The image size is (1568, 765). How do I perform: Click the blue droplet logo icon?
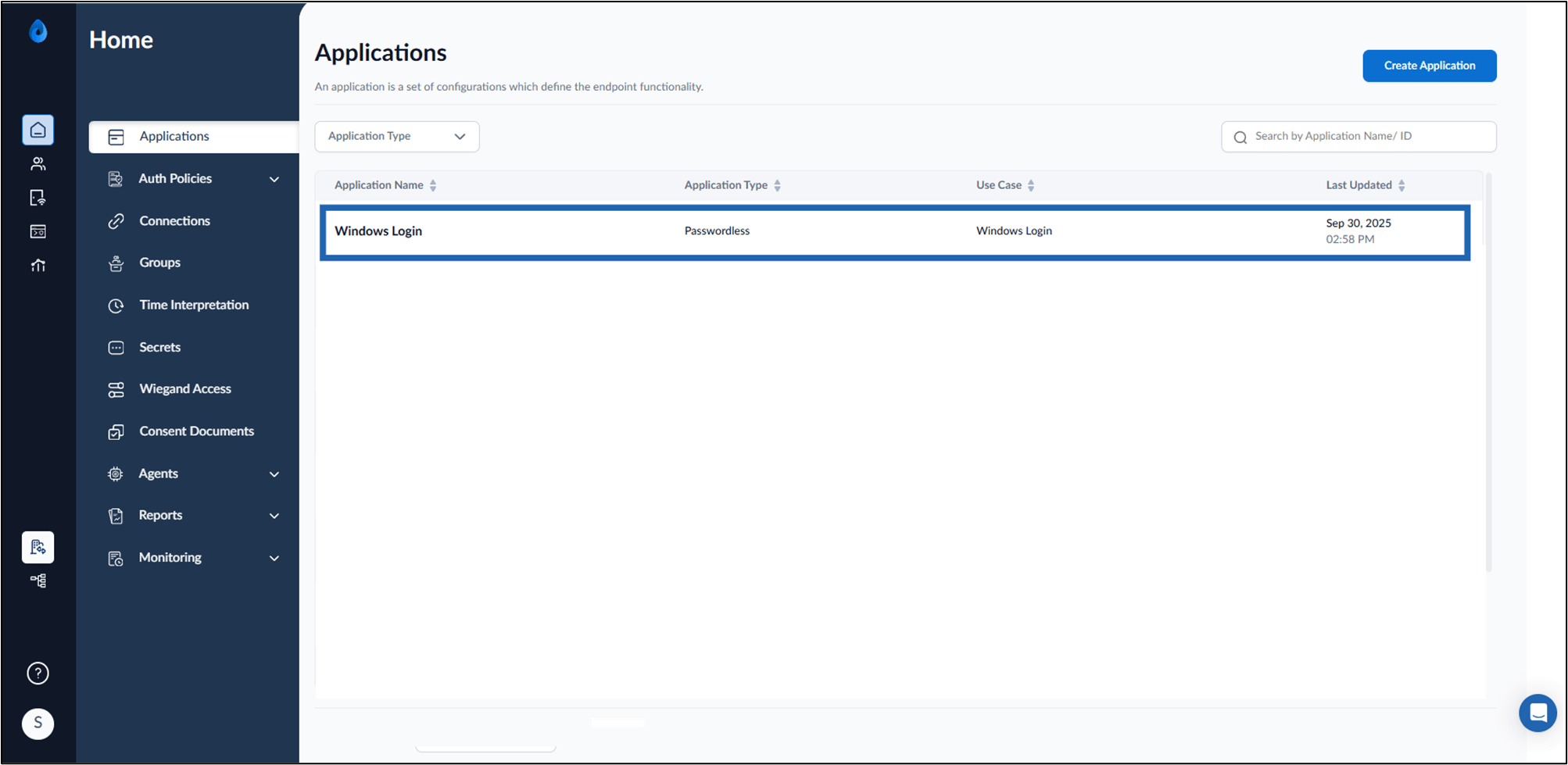click(x=38, y=31)
